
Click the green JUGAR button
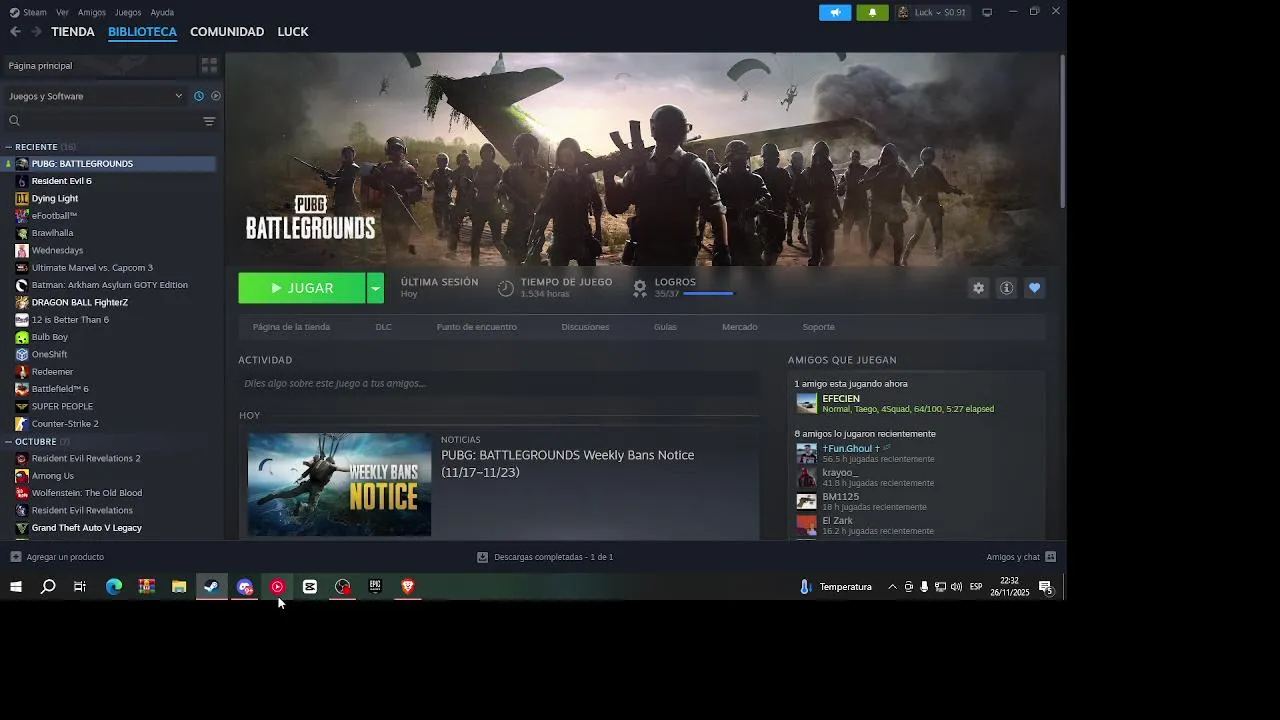click(x=302, y=288)
